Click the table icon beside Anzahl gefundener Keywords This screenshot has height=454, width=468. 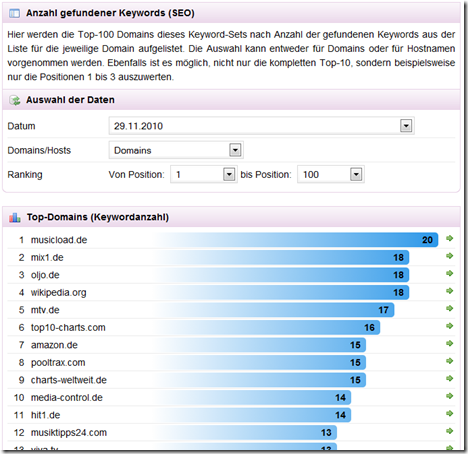coord(14,13)
